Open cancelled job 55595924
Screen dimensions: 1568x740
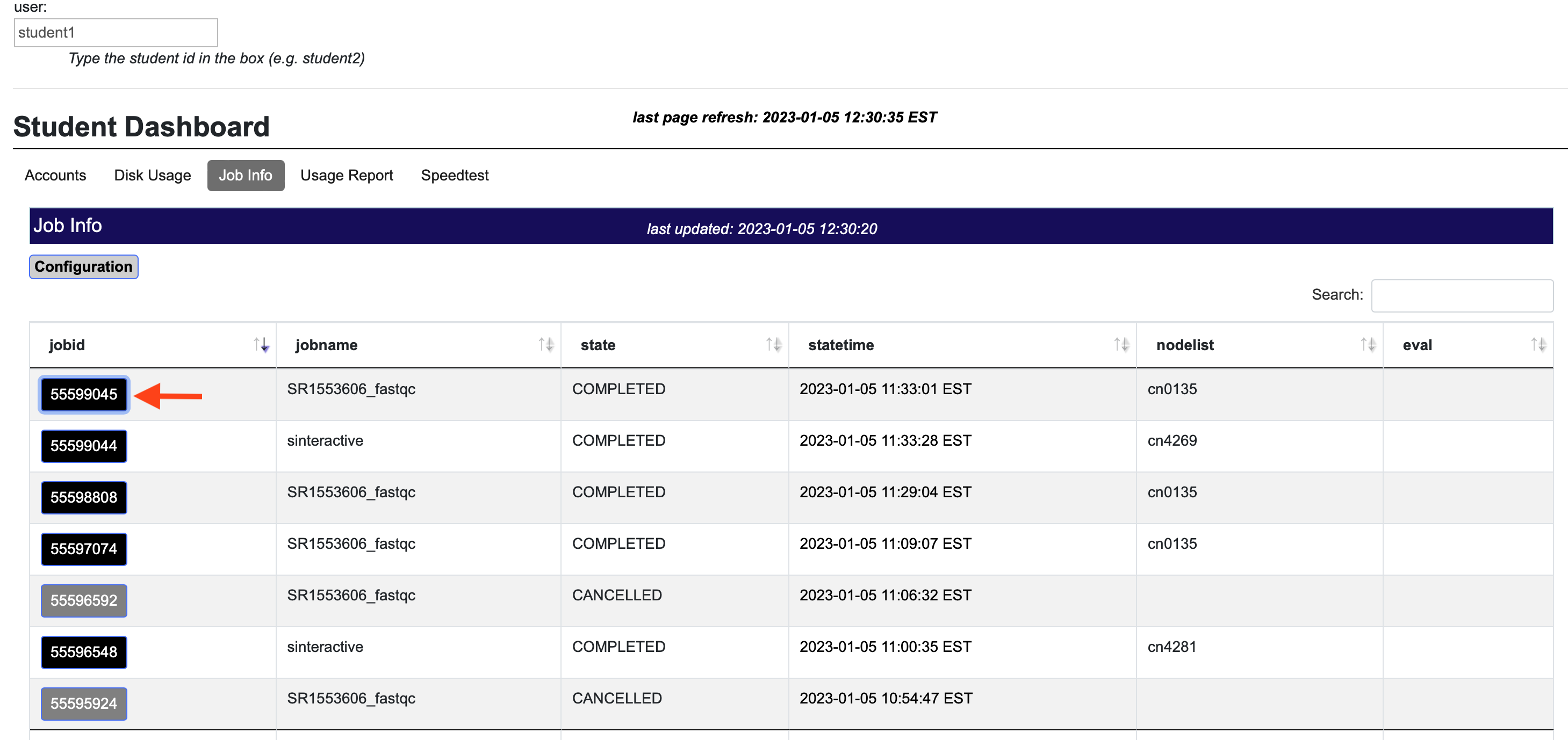click(84, 703)
